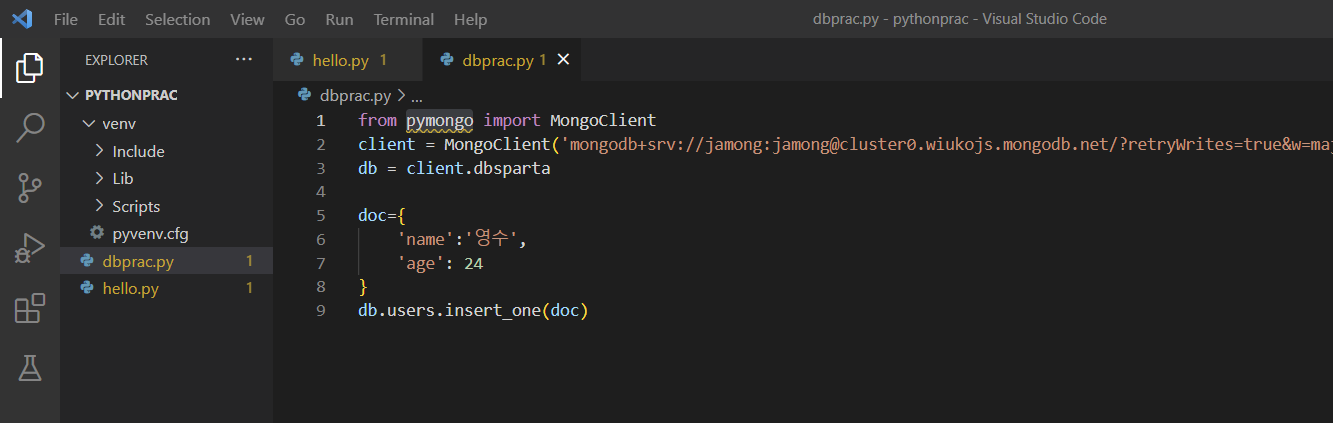Click the Python icon on dbprac.py tab
This screenshot has width=1333, height=423.
point(447,60)
